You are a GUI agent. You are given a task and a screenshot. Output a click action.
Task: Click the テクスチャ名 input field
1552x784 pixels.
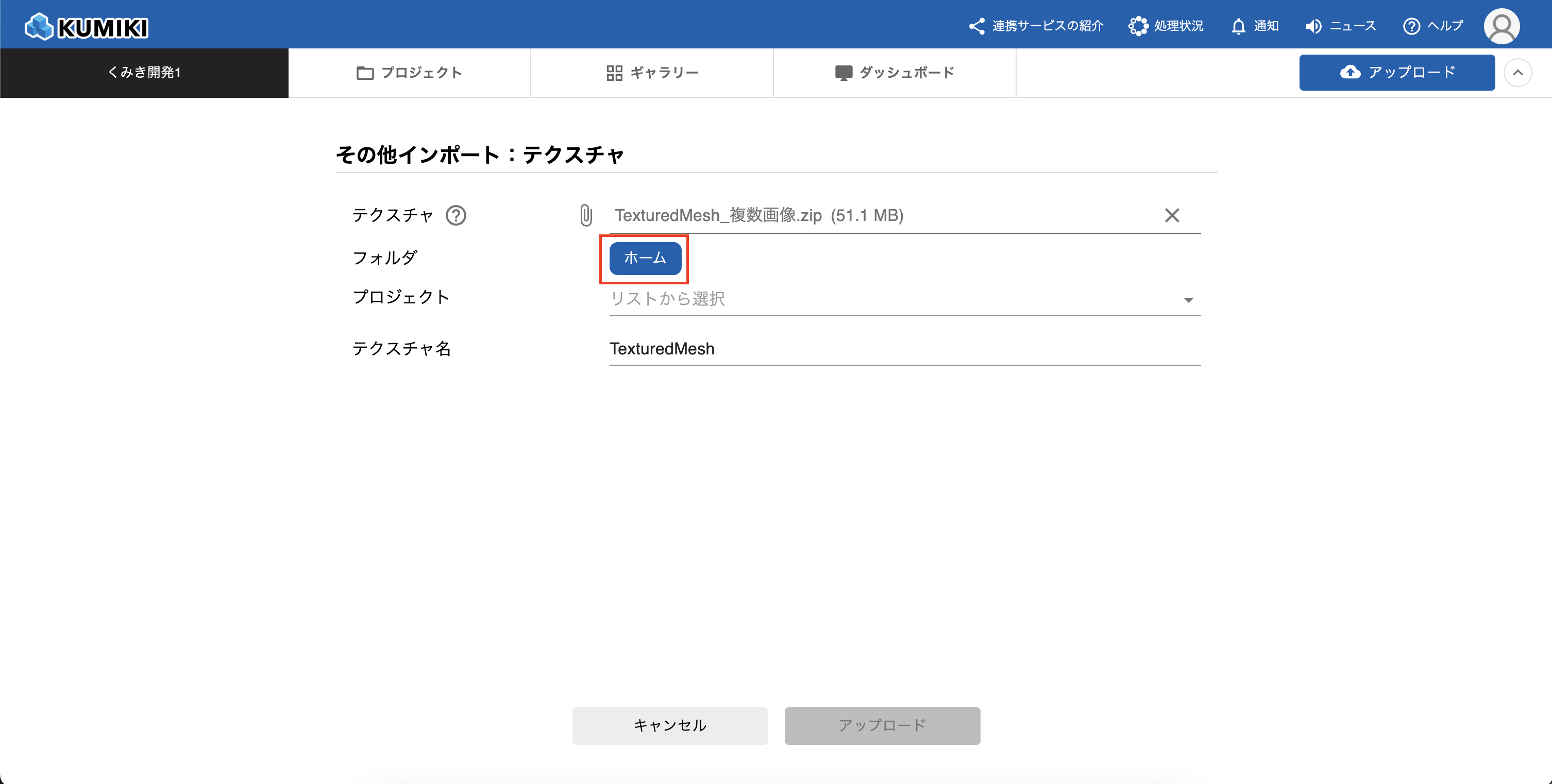904,349
